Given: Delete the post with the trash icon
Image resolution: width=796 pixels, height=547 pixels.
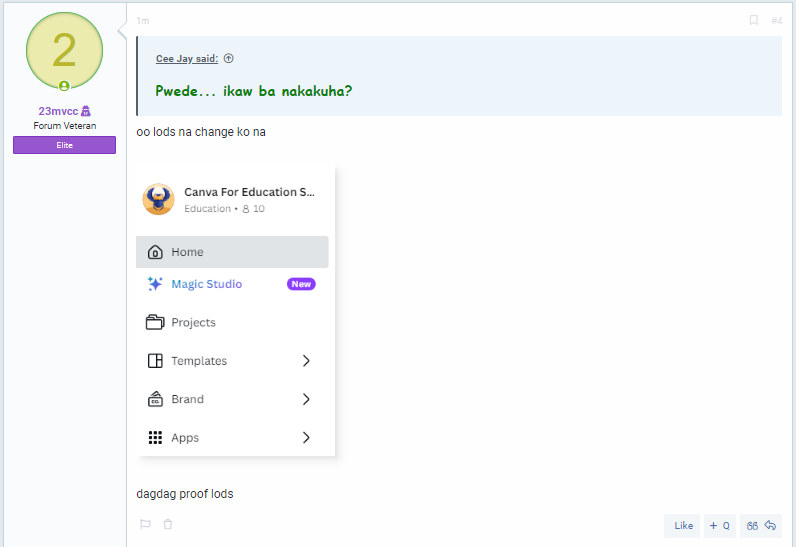Looking at the screenshot, I should point(168,524).
